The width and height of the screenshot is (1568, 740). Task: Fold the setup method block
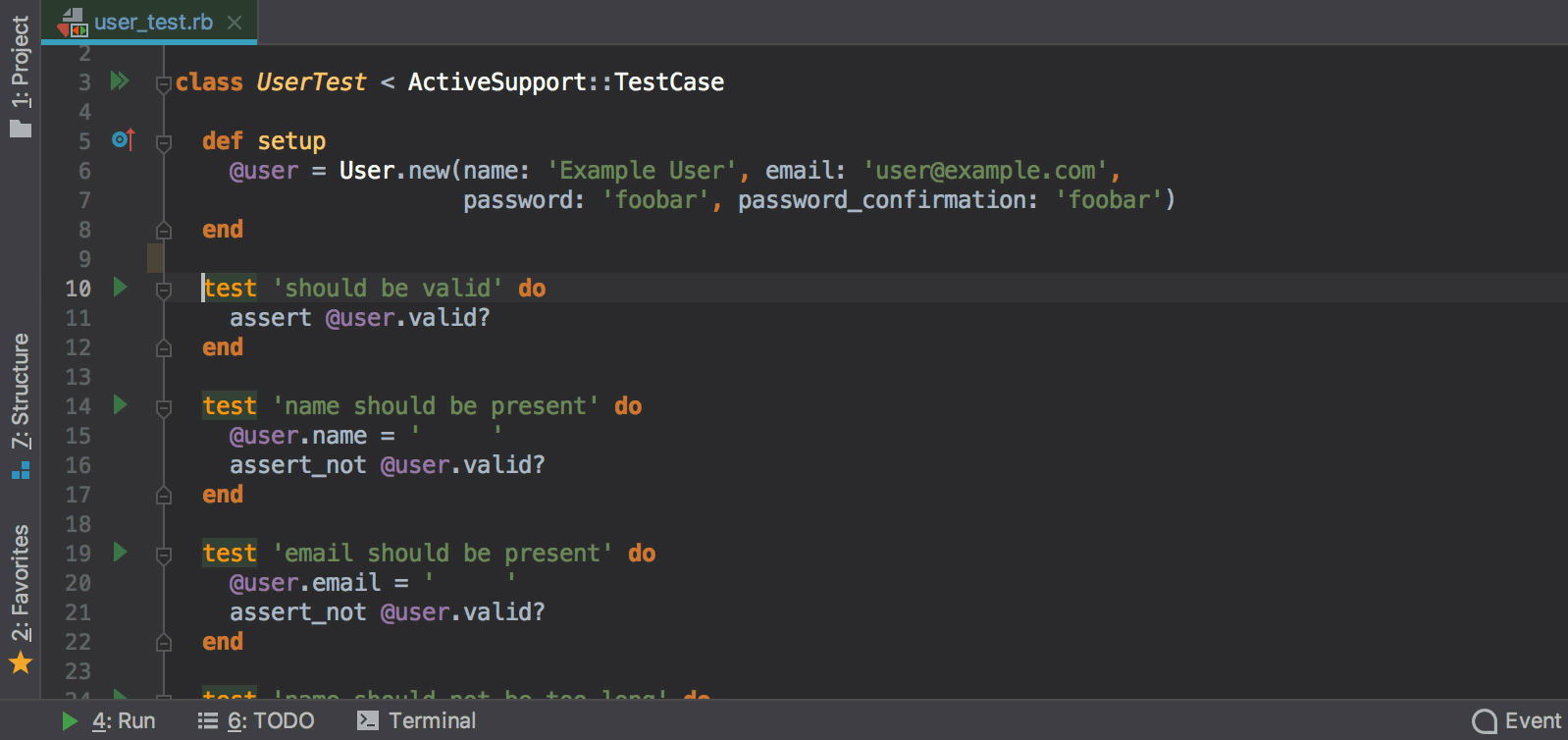point(164,143)
